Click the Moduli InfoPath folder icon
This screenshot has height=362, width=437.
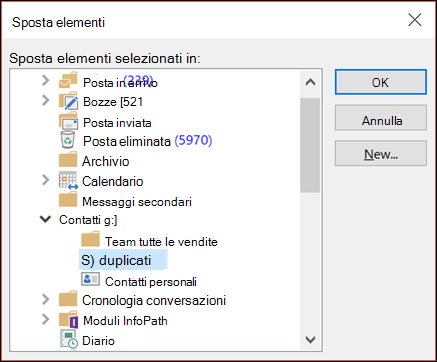(69, 319)
